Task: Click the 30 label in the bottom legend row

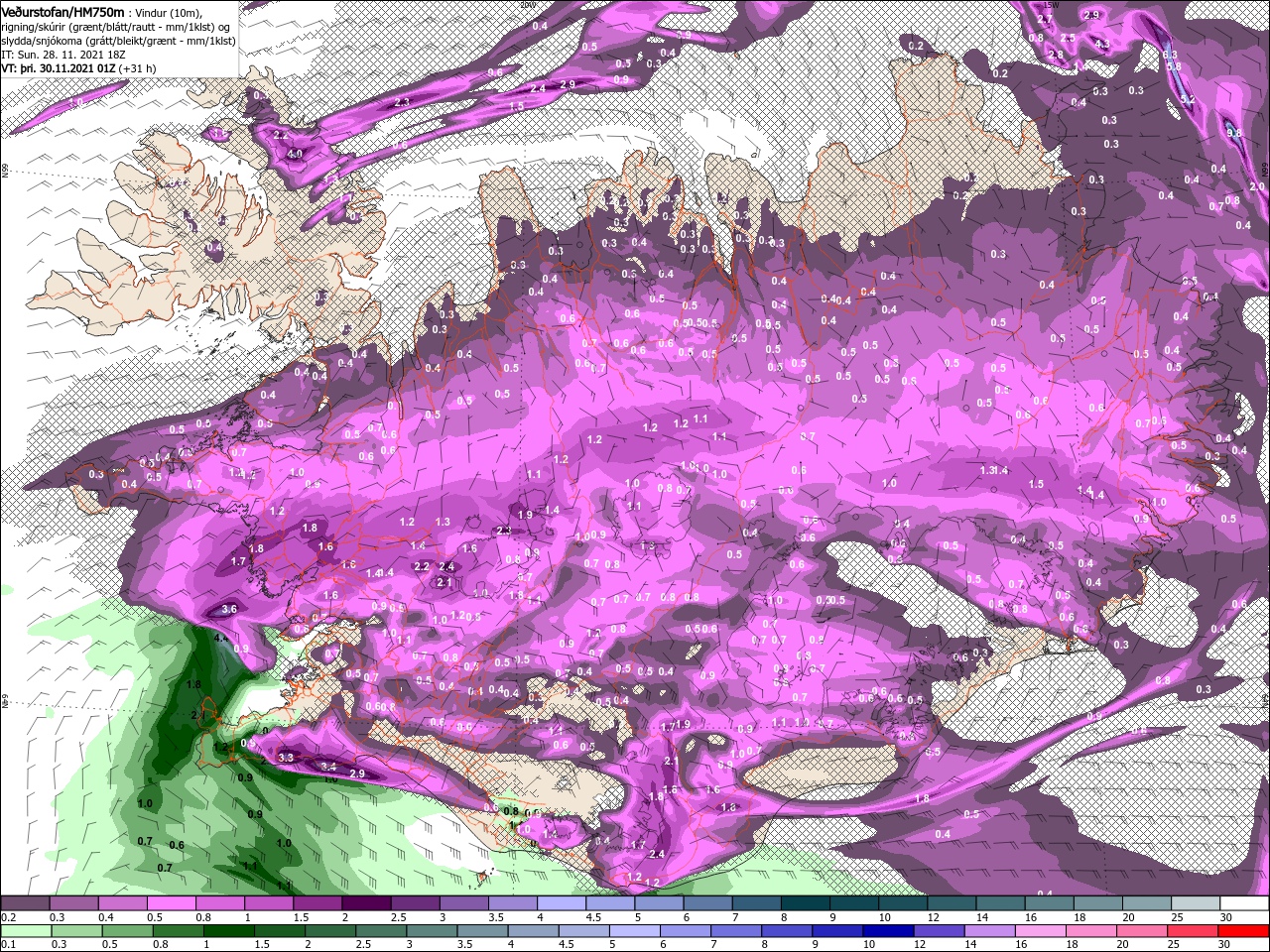Action: (x=1222, y=945)
